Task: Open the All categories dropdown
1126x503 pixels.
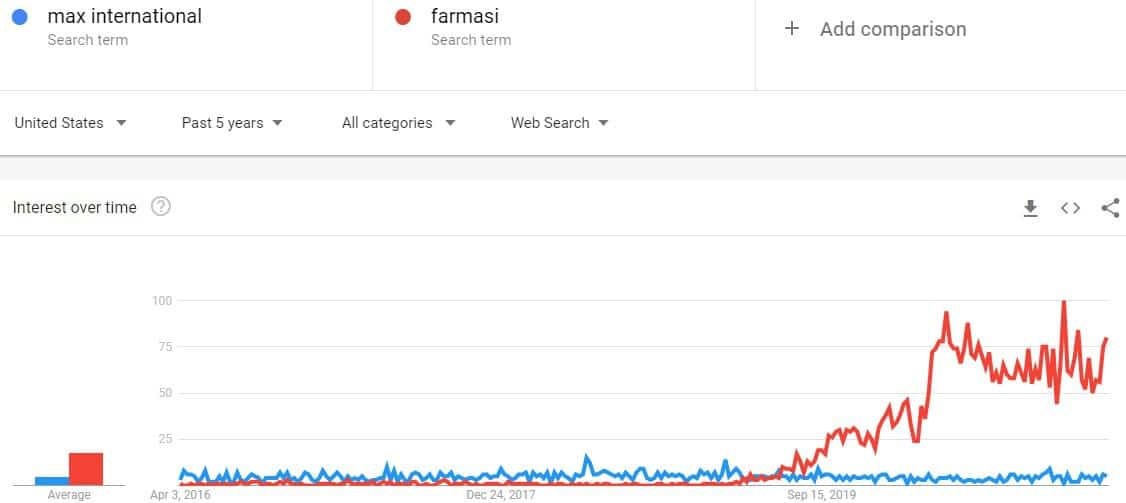Action: [399, 123]
